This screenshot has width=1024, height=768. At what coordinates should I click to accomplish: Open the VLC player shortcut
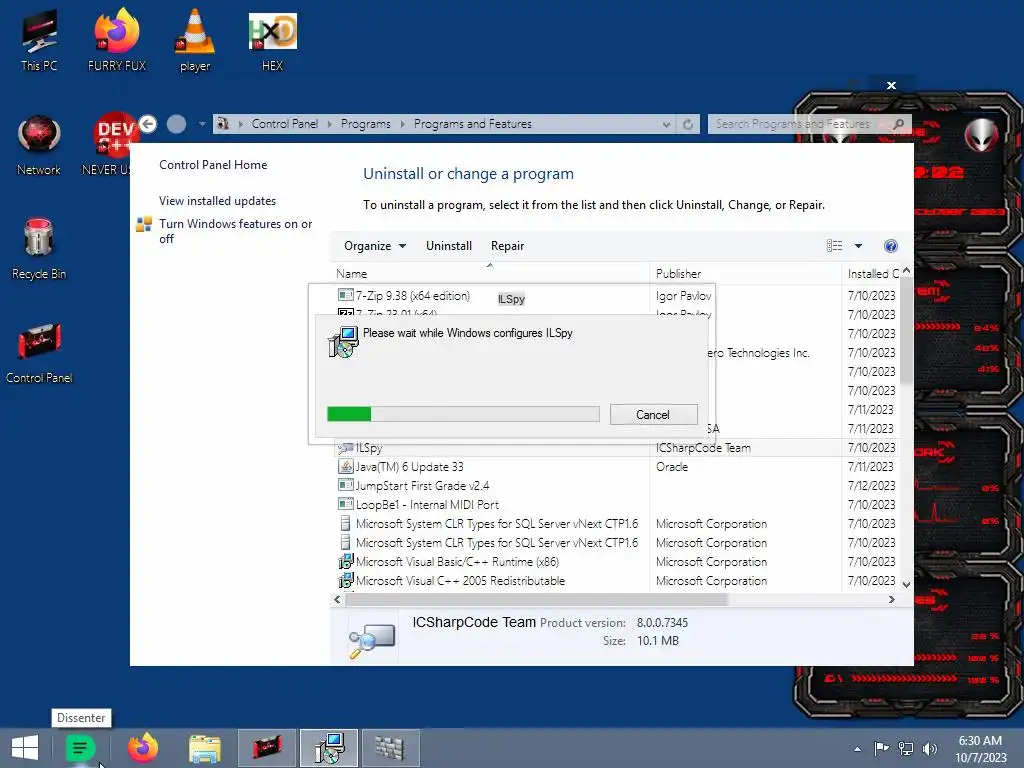pyautogui.click(x=195, y=40)
